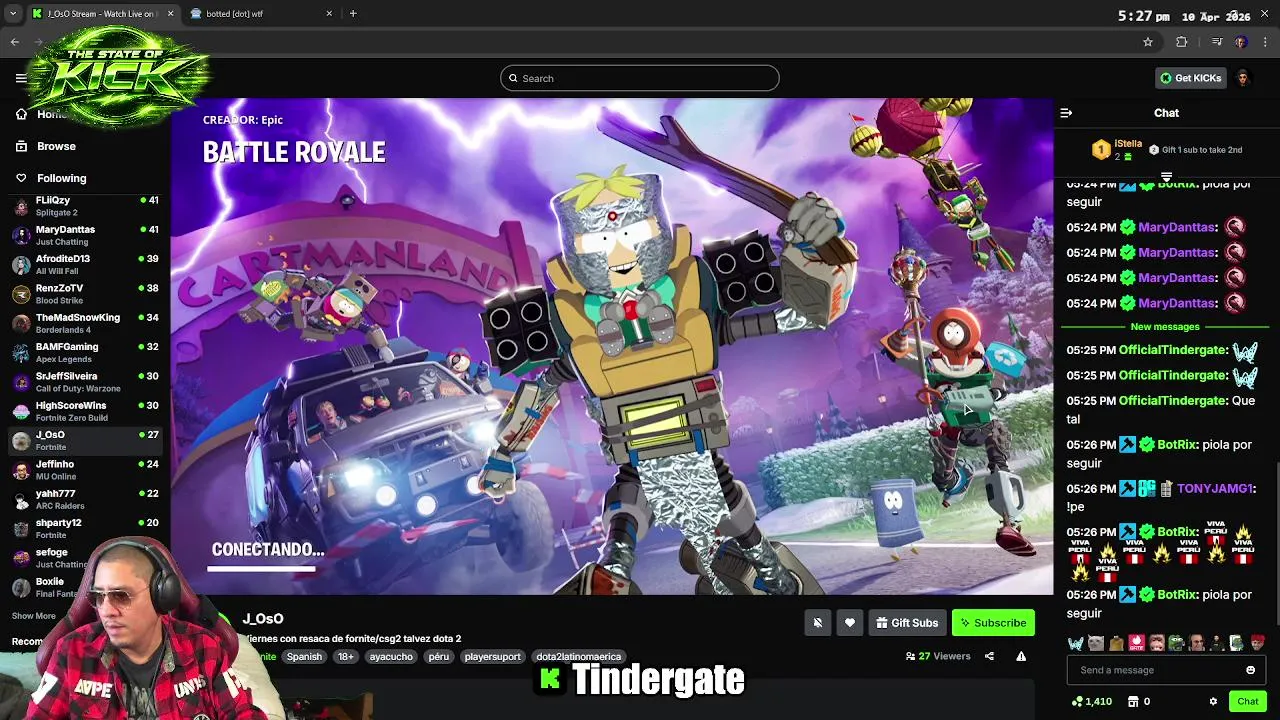Open Chrome profile avatar menu
This screenshot has width=1280, height=720.
coord(1241,42)
